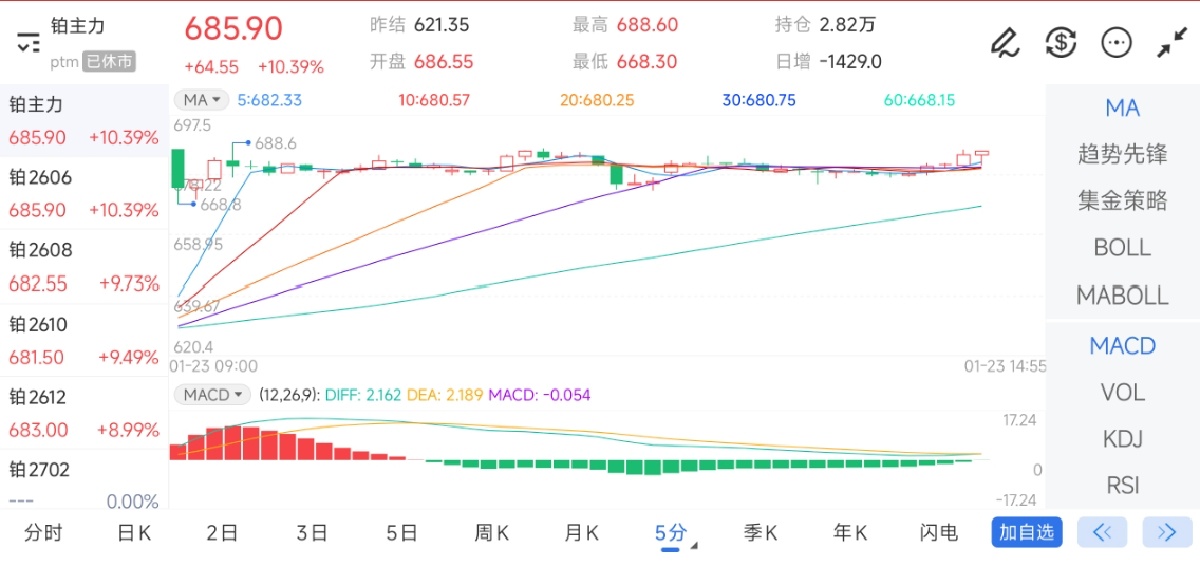Click the 加自选 add-to-watchlist button
The height and width of the screenshot is (570, 1200).
tap(1027, 532)
